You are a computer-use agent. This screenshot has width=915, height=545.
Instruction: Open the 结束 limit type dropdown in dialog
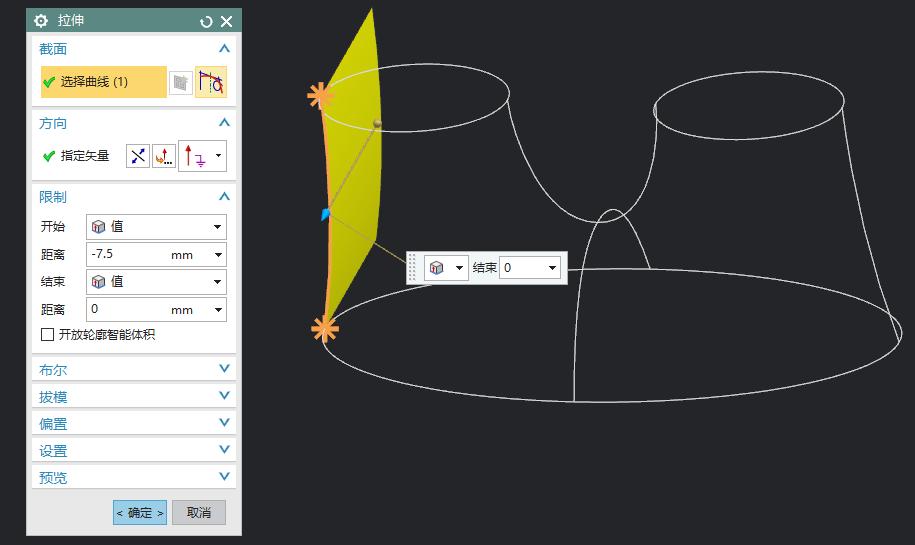coord(156,282)
